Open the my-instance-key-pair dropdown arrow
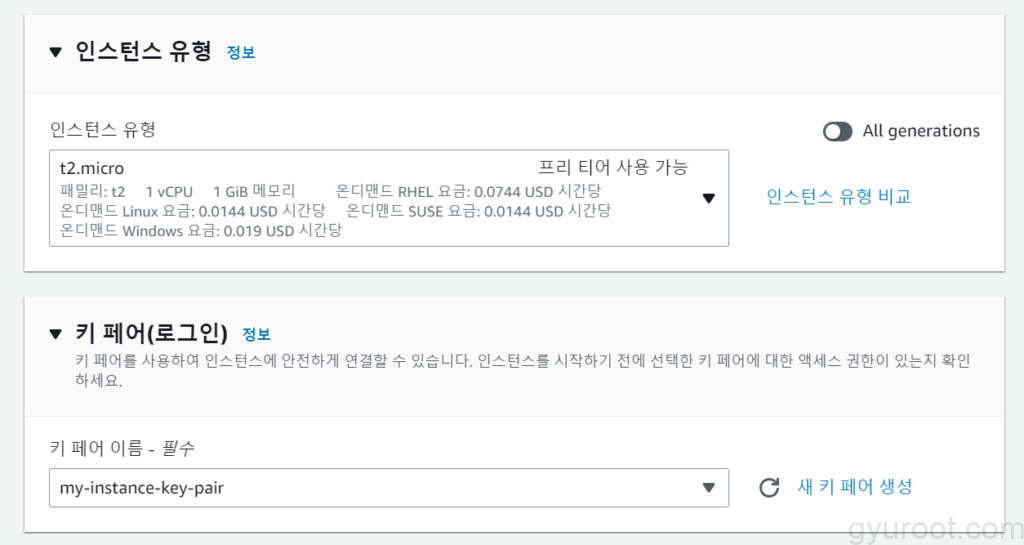This screenshot has height=545, width=1024. coord(708,488)
